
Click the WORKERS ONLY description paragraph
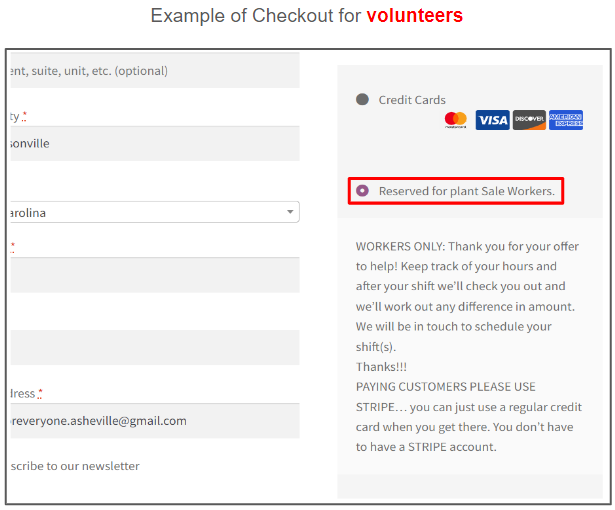coord(467,306)
